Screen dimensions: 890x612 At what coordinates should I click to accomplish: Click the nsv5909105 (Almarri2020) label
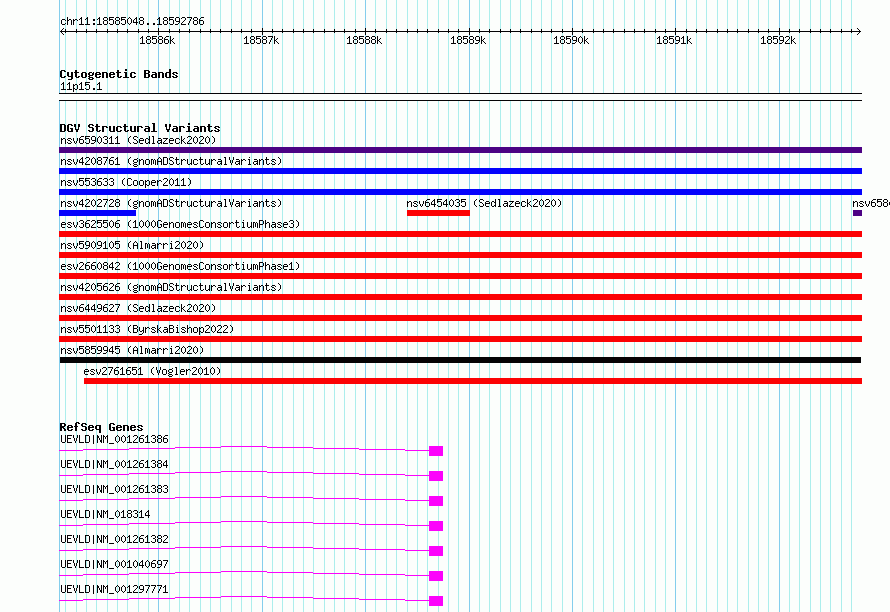click(132, 245)
